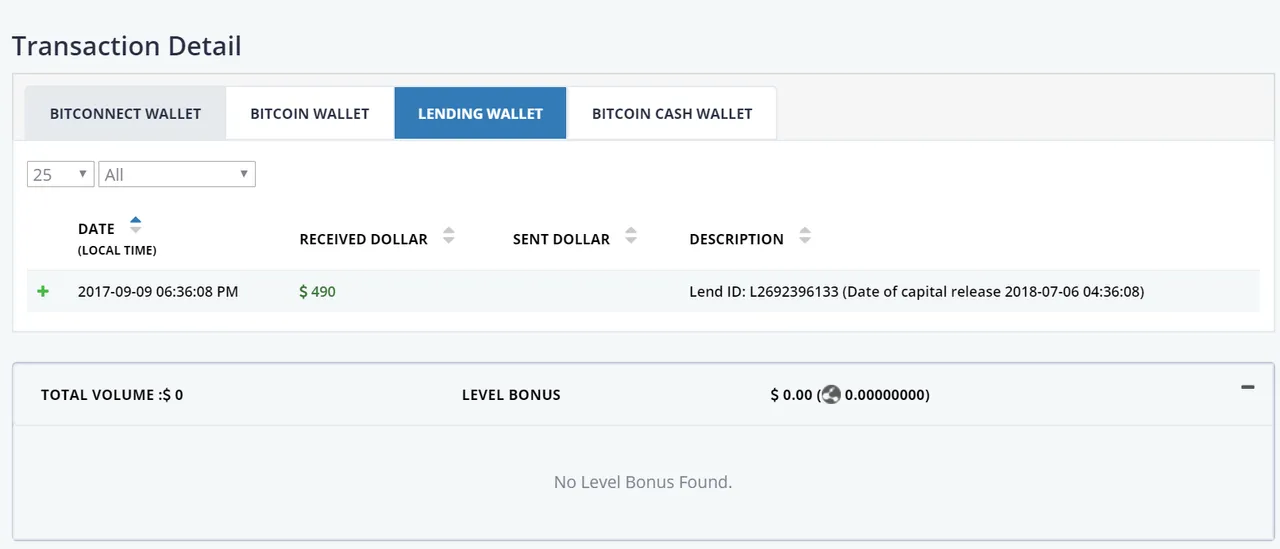1280x549 pixels.
Task: Select the Lending Wallet tab
Action: click(x=480, y=113)
